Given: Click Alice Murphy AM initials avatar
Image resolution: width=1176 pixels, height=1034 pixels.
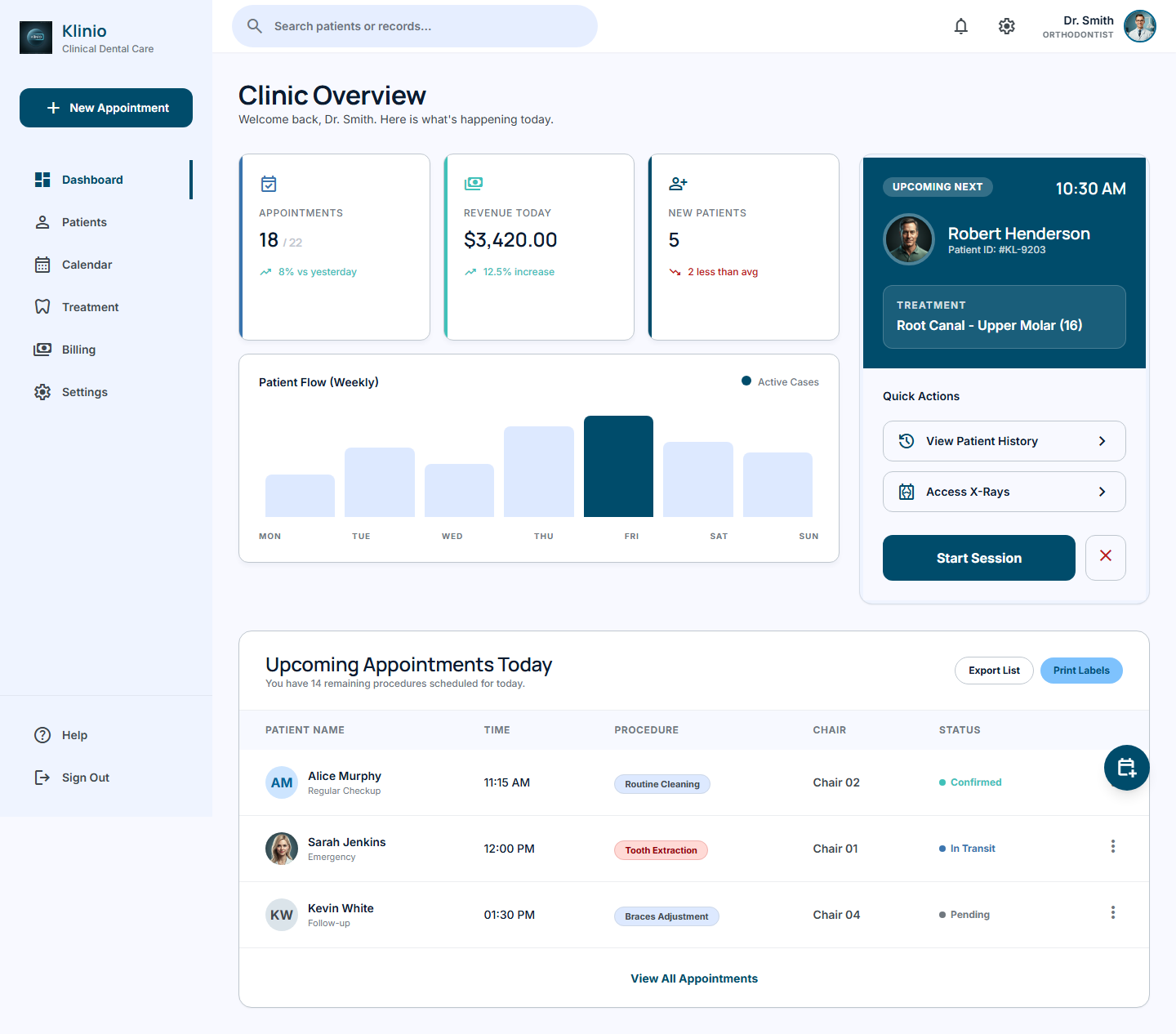Looking at the screenshot, I should (282, 782).
